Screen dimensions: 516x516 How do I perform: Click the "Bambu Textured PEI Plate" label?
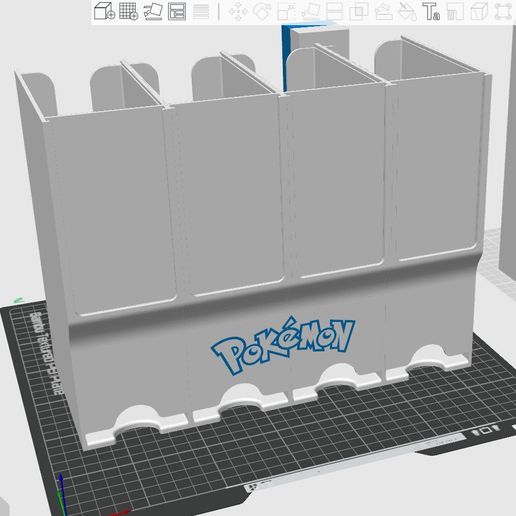[46, 353]
